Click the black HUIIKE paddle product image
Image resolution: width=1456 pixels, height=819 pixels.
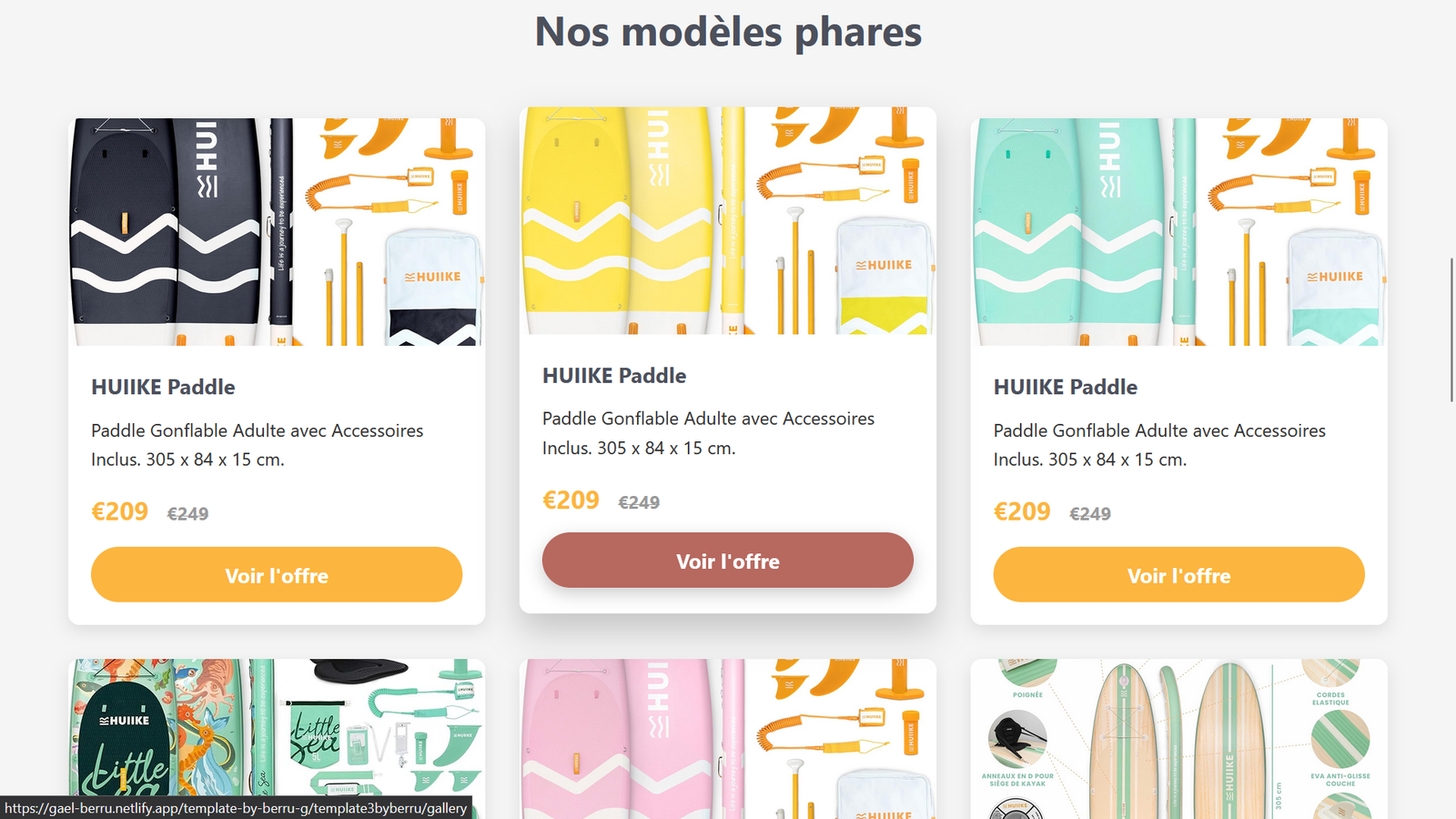[x=277, y=232]
